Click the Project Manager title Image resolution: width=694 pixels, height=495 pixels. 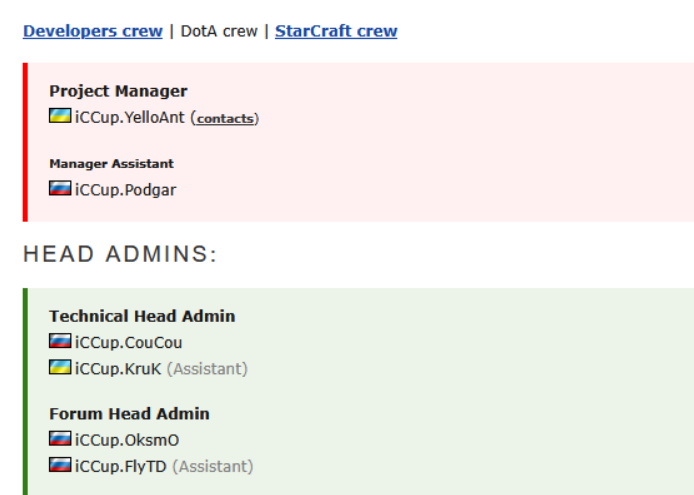(118, 91)
